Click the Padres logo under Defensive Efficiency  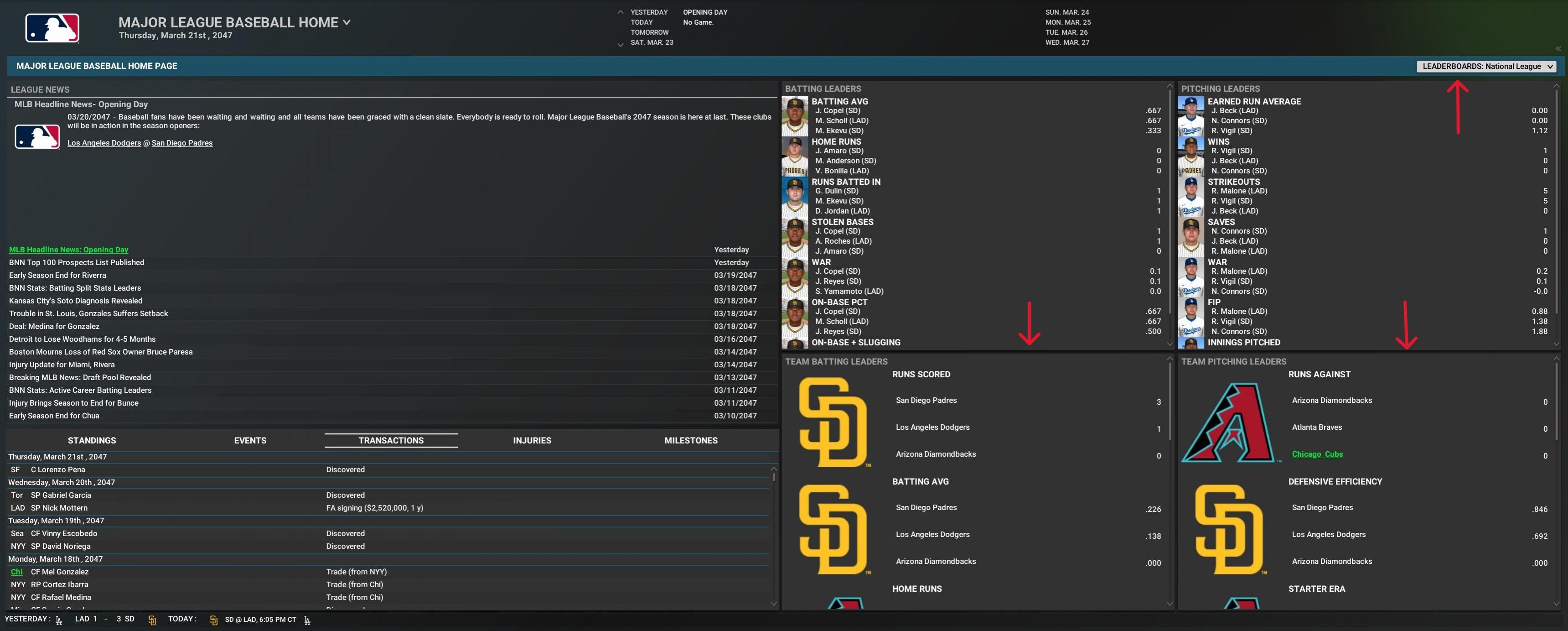(x=1228, y=529)
